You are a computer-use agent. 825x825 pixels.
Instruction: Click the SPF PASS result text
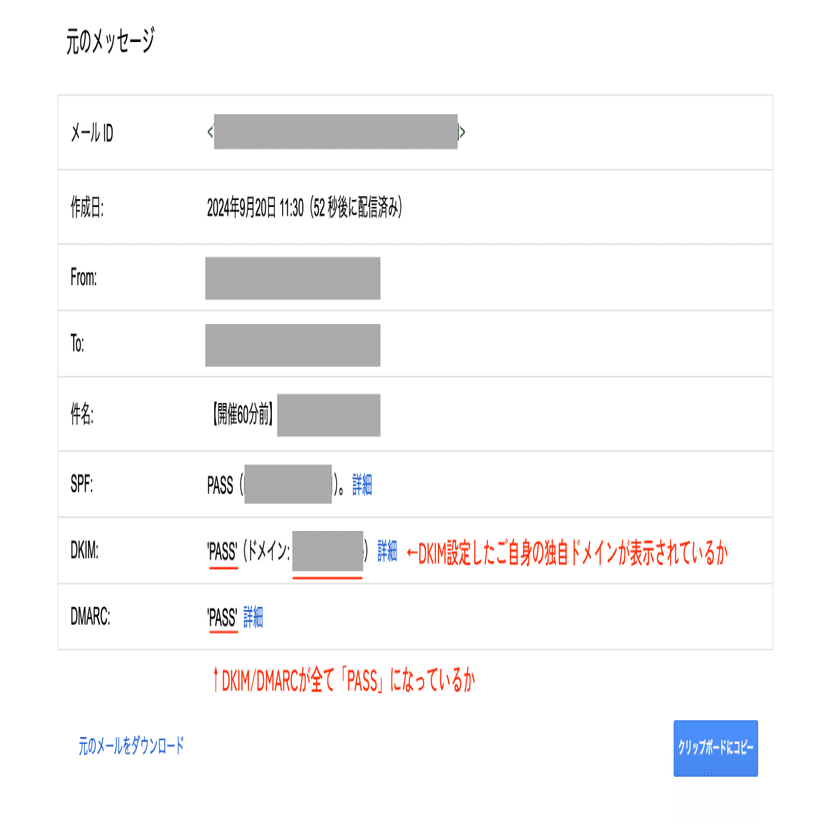[x=219, y=486]
